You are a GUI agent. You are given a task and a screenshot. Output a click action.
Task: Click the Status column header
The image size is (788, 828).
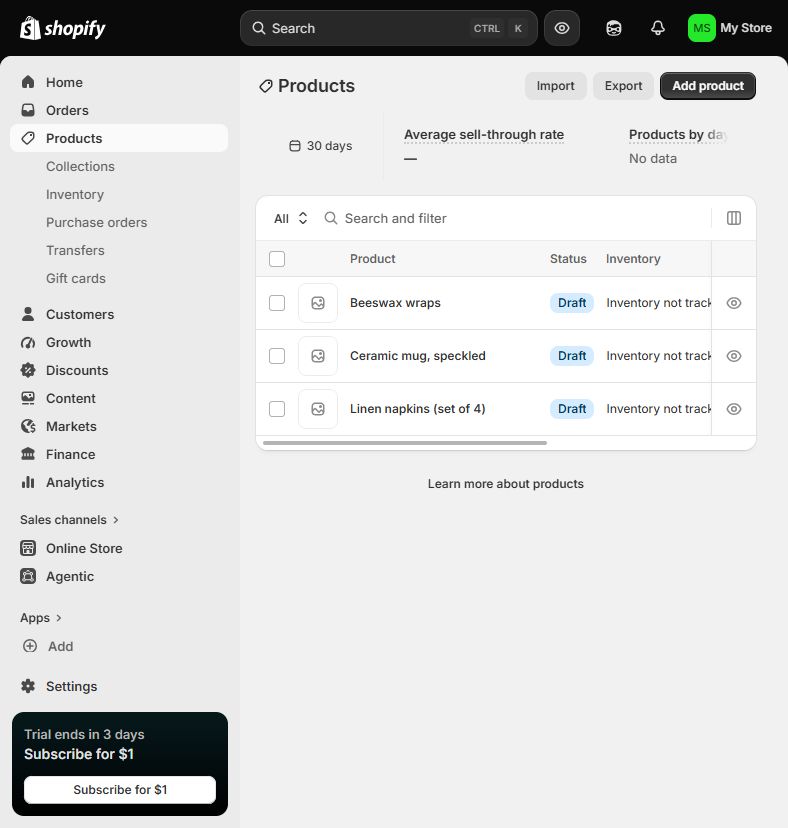[568, 259]
